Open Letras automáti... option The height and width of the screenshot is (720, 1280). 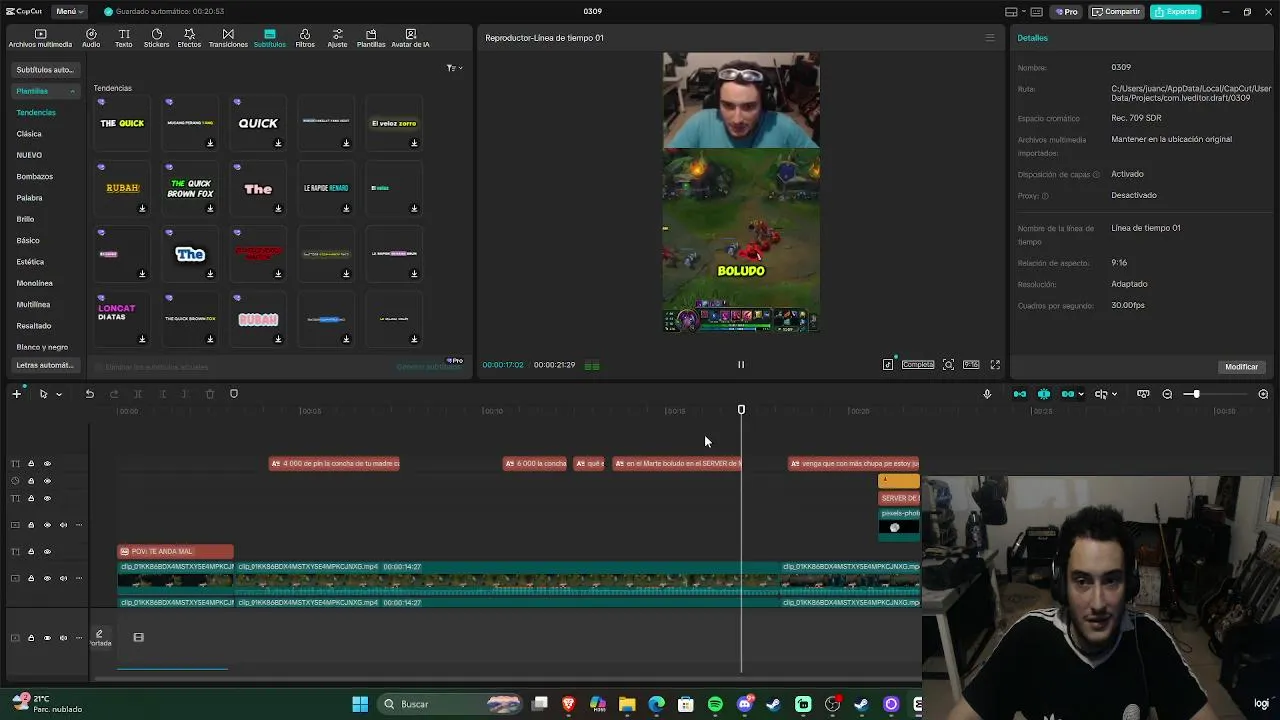click(45, 365)
